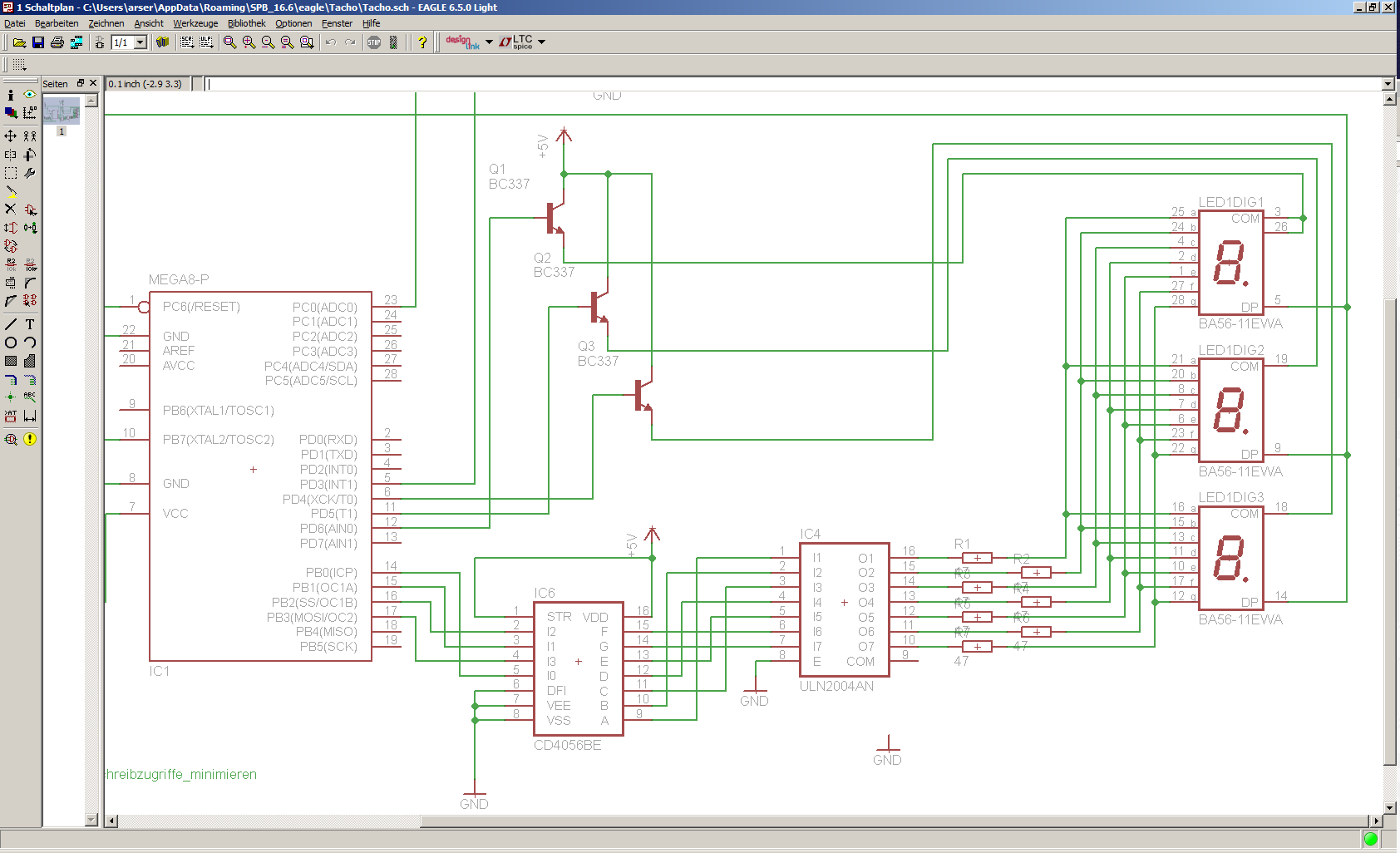Select the Arc tool

click(x=30, y=343)
